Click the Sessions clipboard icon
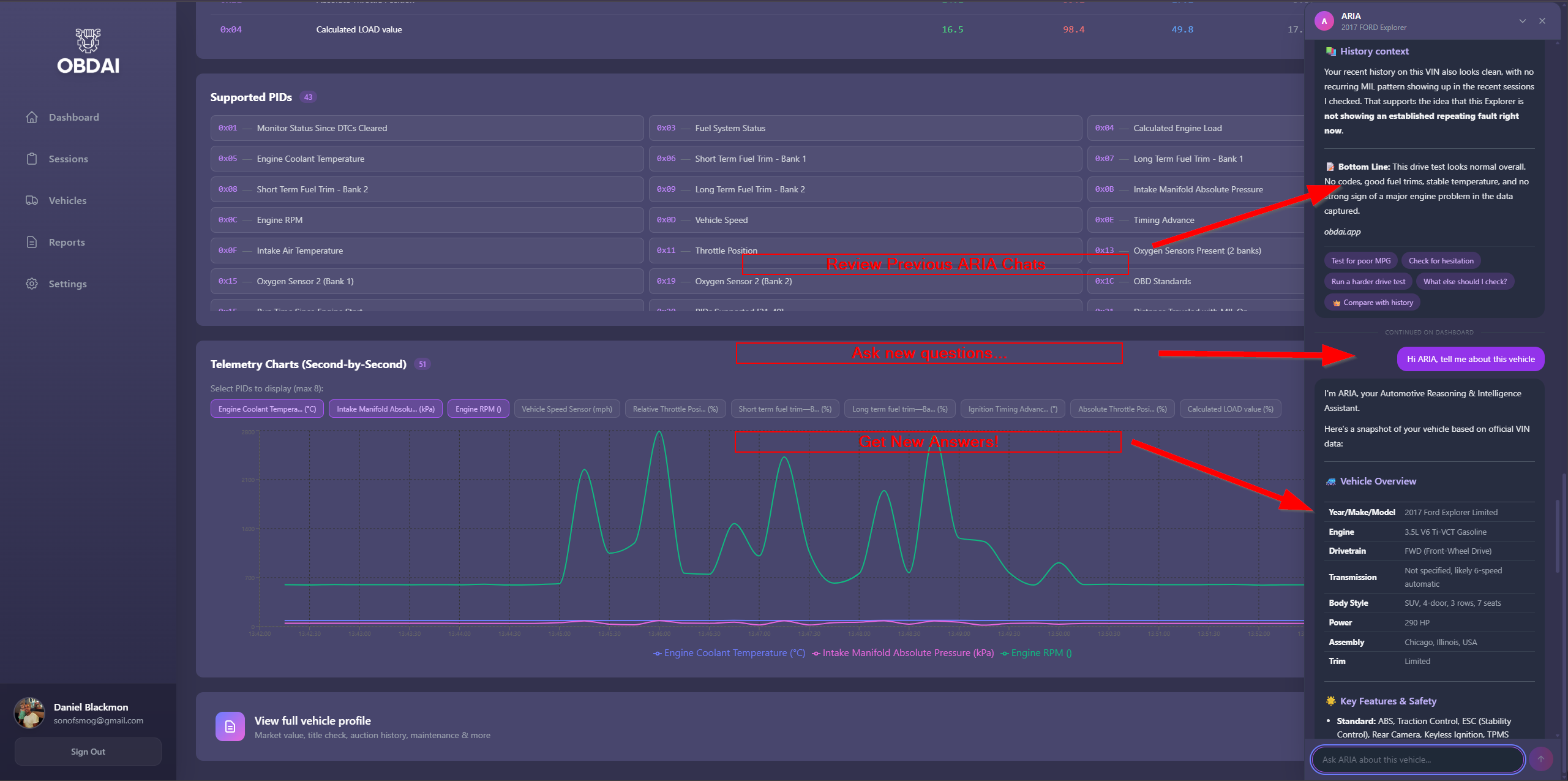 (x=32, y=159)
